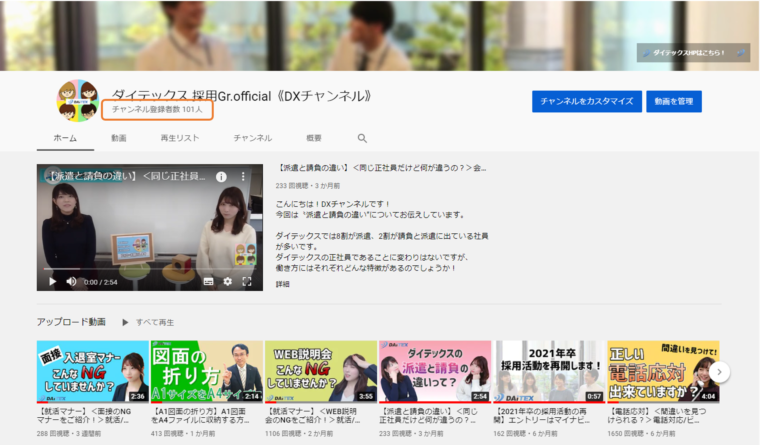Click the チャンネルをカスタマイズ button
The image size is (760, 445).
(587, 101)
